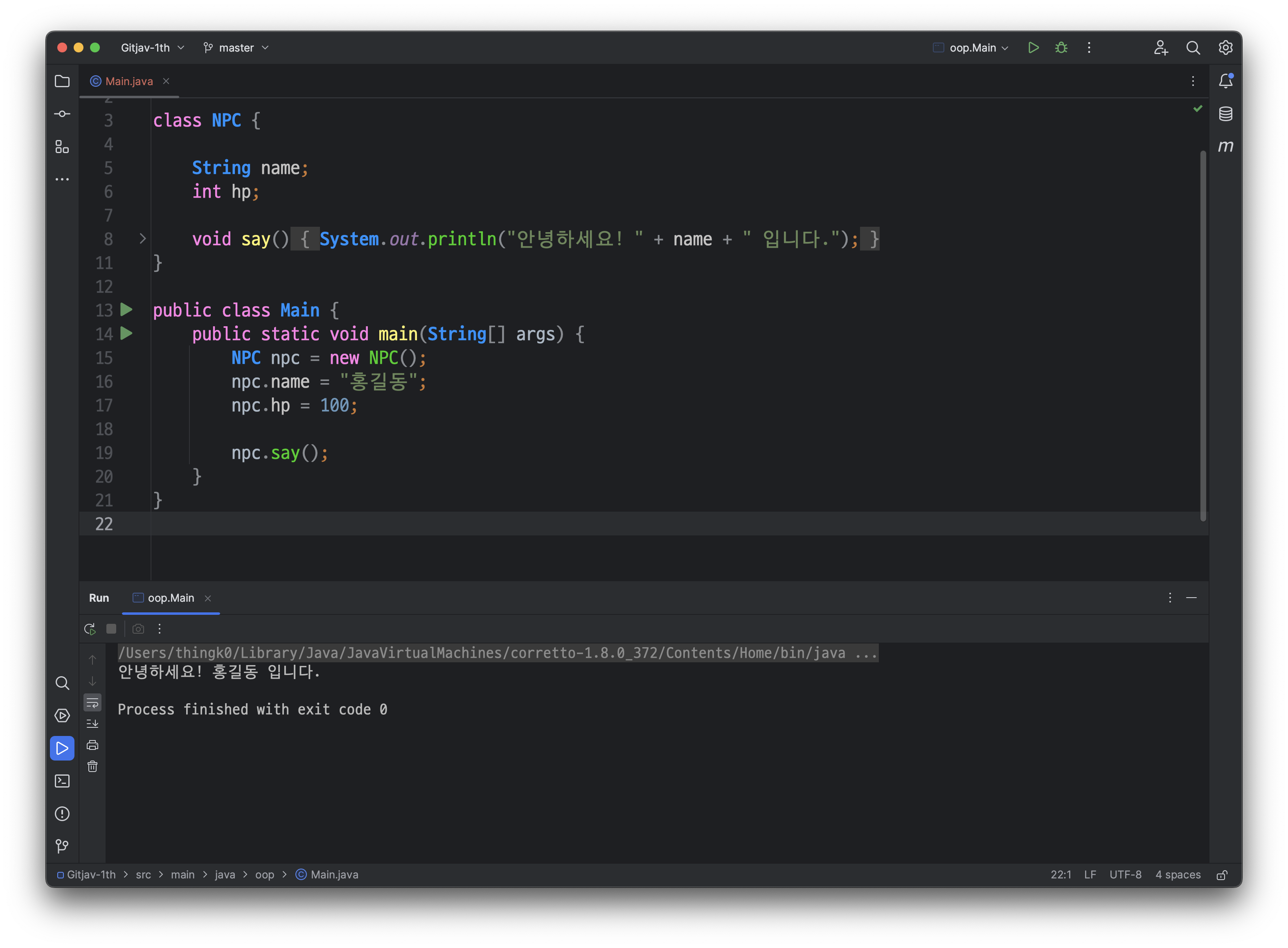Toggle soft-wrap in the Run console

point(92,702)
